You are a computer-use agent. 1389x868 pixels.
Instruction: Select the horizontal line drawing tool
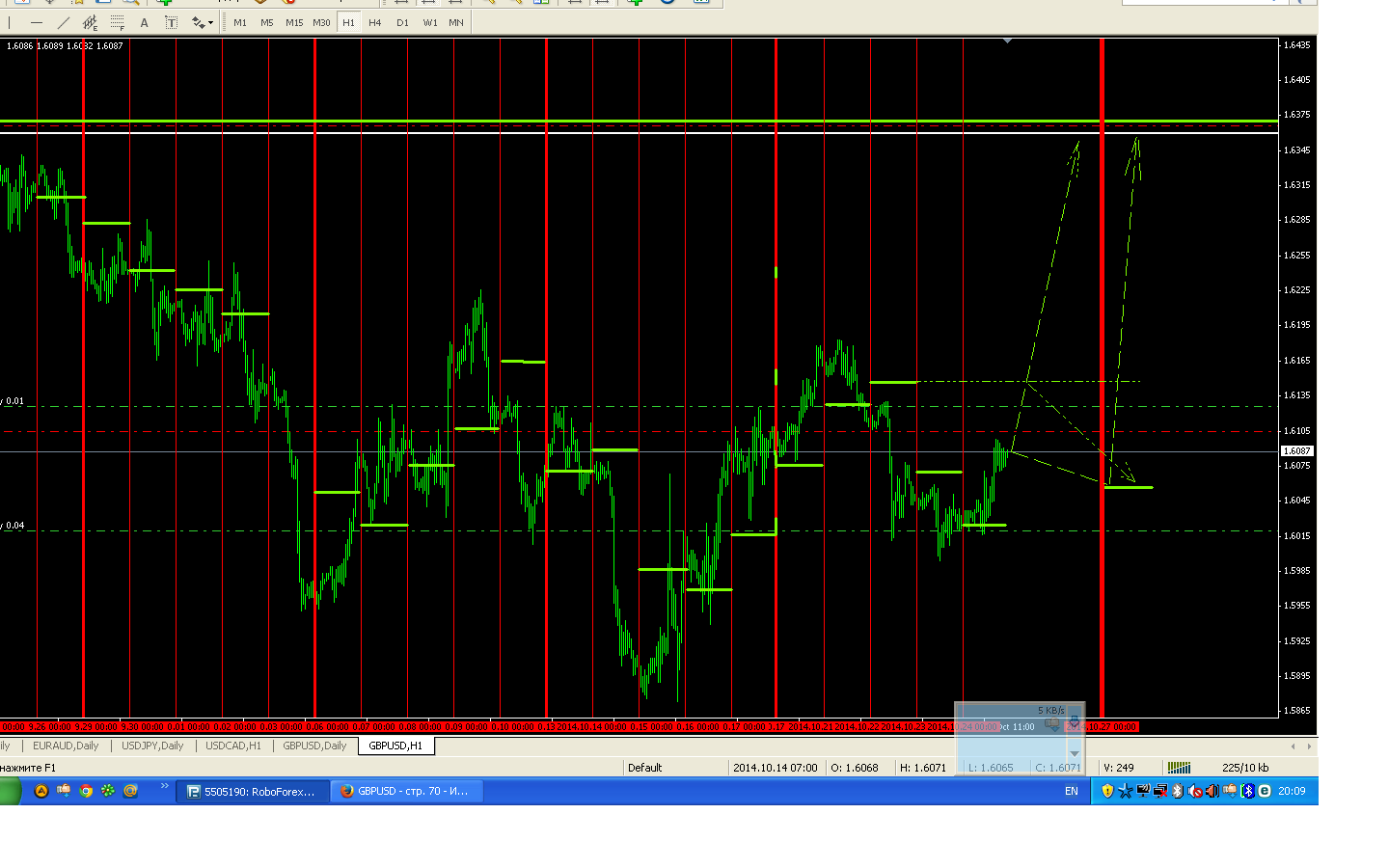[37, 22]
